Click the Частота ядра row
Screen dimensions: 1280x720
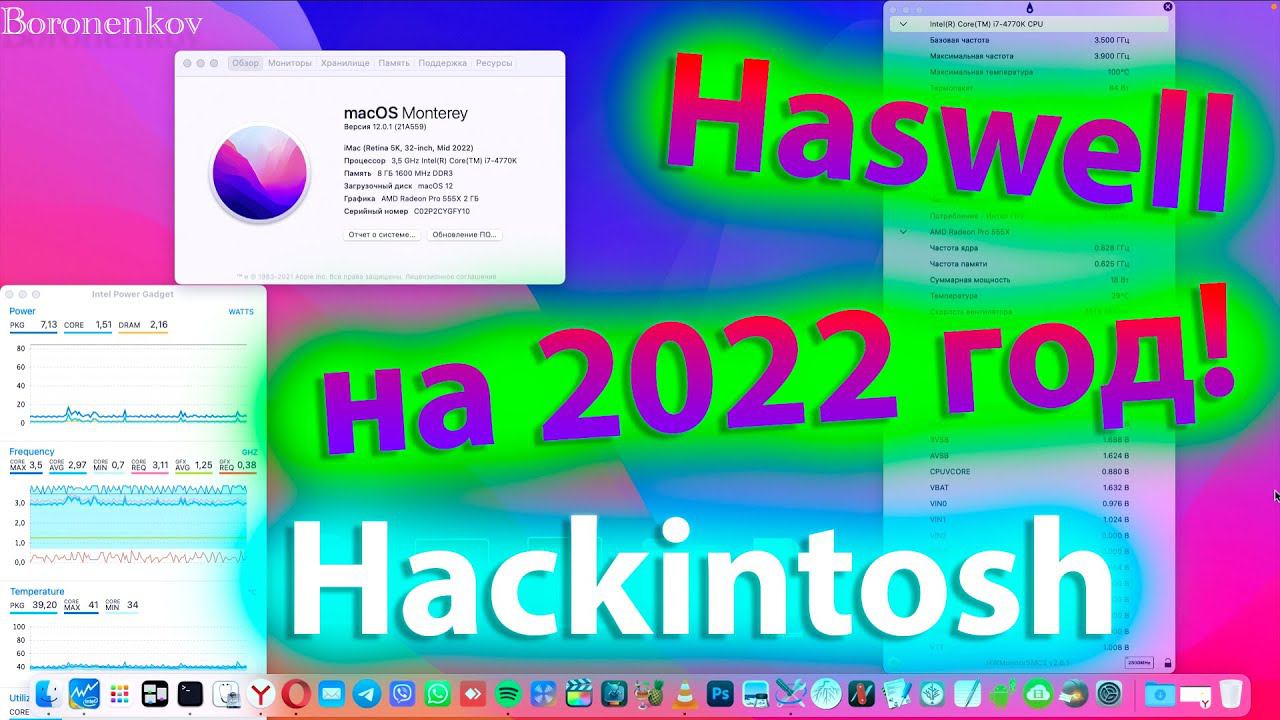[x=1029, y=248]
